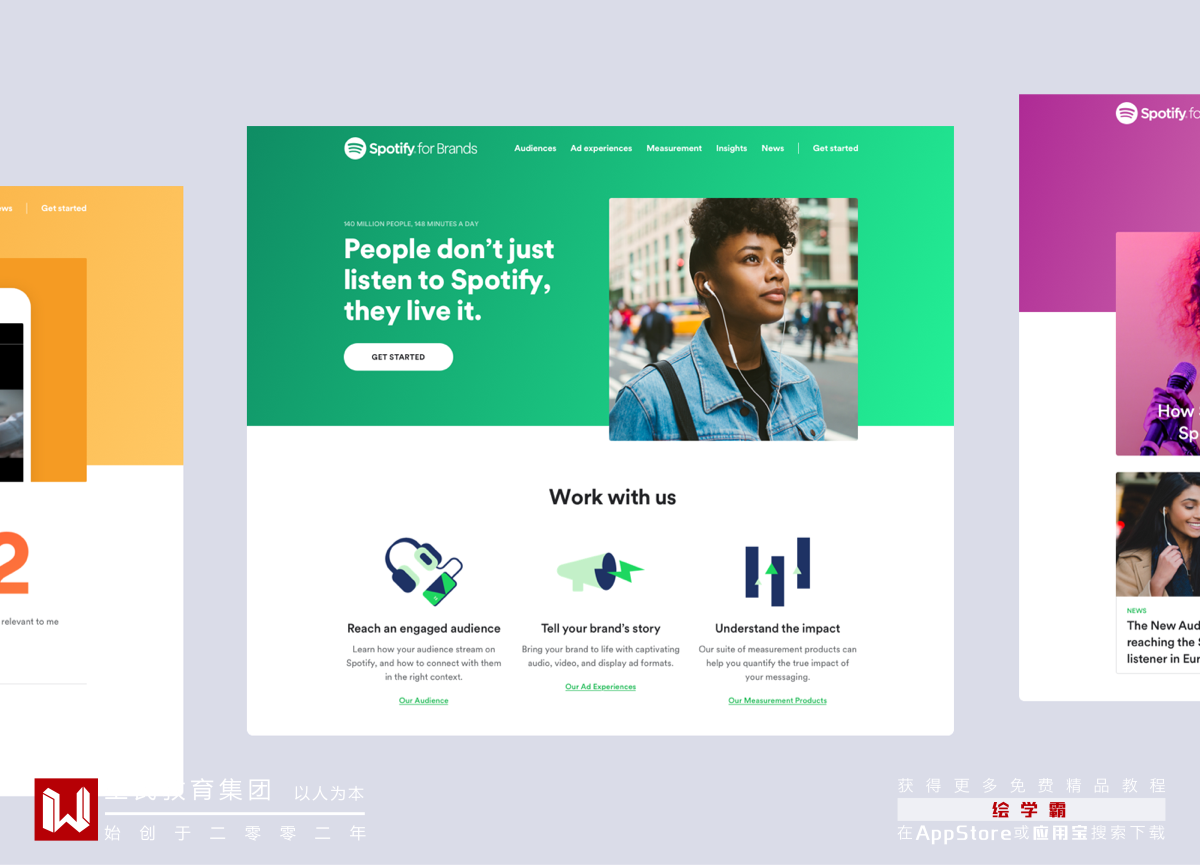1200x865 pixels.
Task: Click the Tell your brand's story heading
Action: click(600, 629)
